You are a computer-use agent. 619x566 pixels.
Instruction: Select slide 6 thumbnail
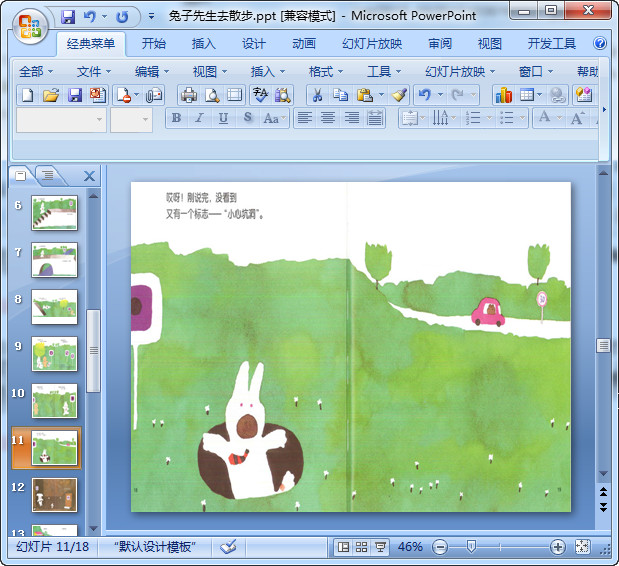click(x=54, y=213)
